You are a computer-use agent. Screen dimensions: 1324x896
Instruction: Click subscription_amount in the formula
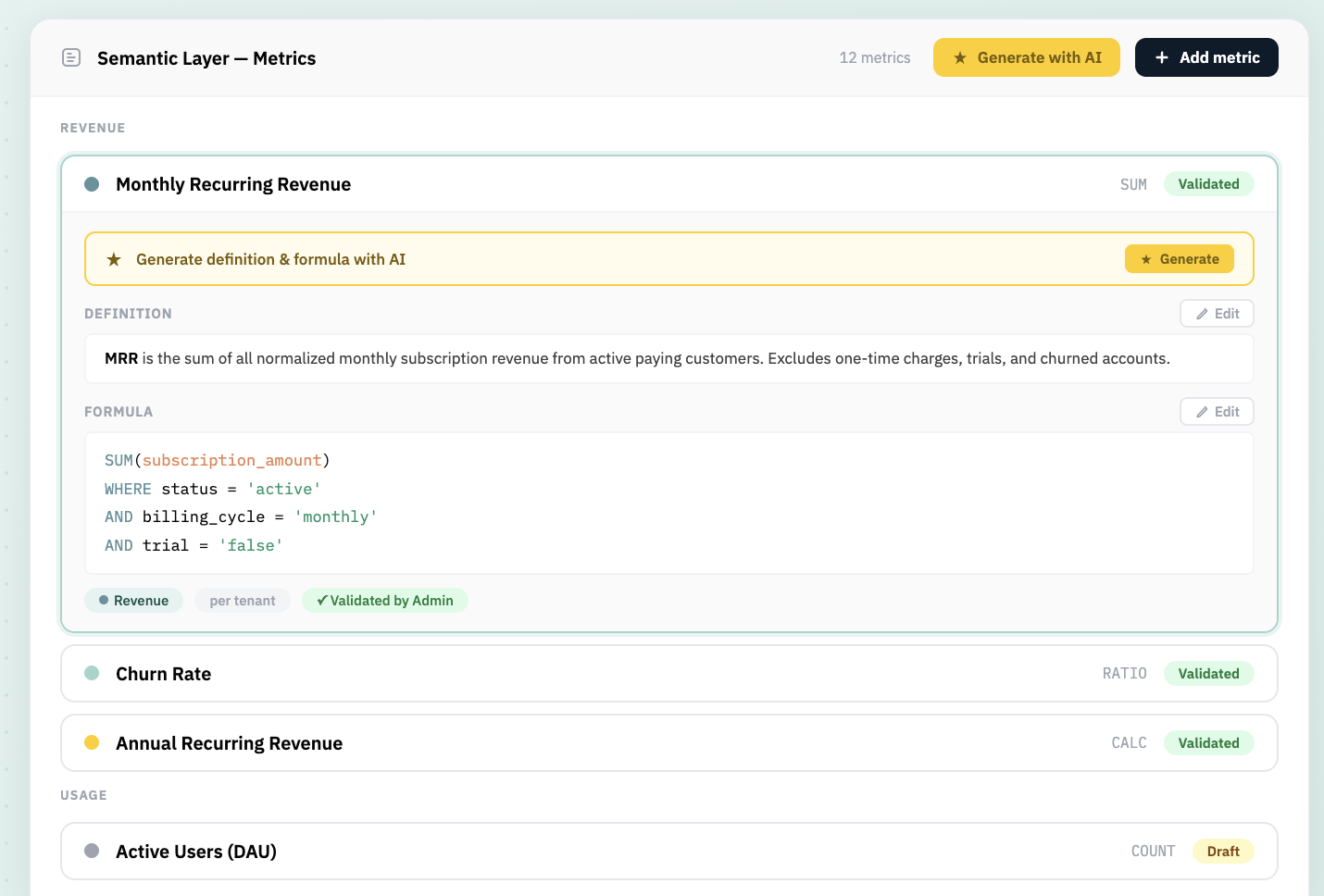pos(231,460)
